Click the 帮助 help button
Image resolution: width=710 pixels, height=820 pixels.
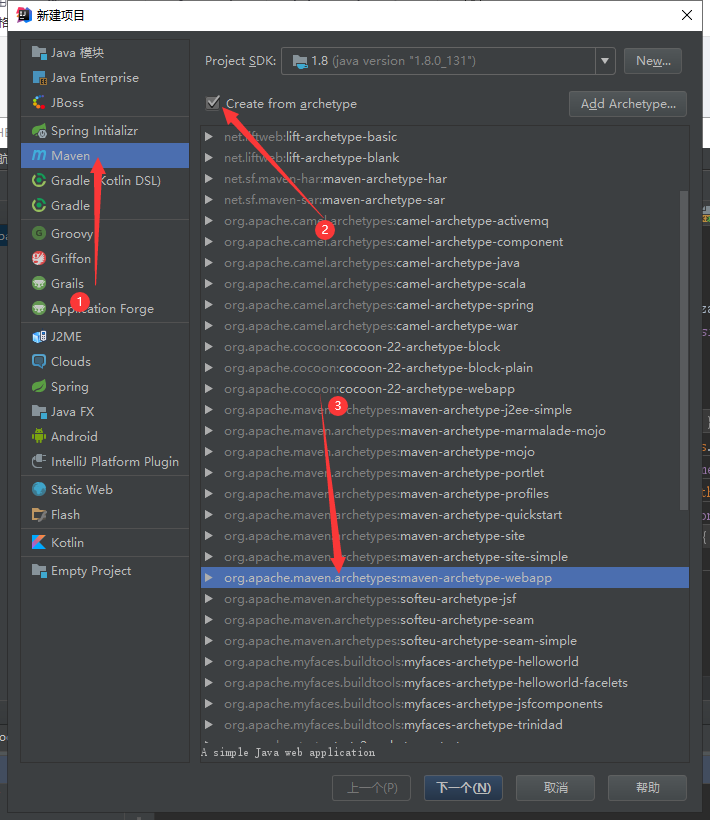[x=647, y=788]
